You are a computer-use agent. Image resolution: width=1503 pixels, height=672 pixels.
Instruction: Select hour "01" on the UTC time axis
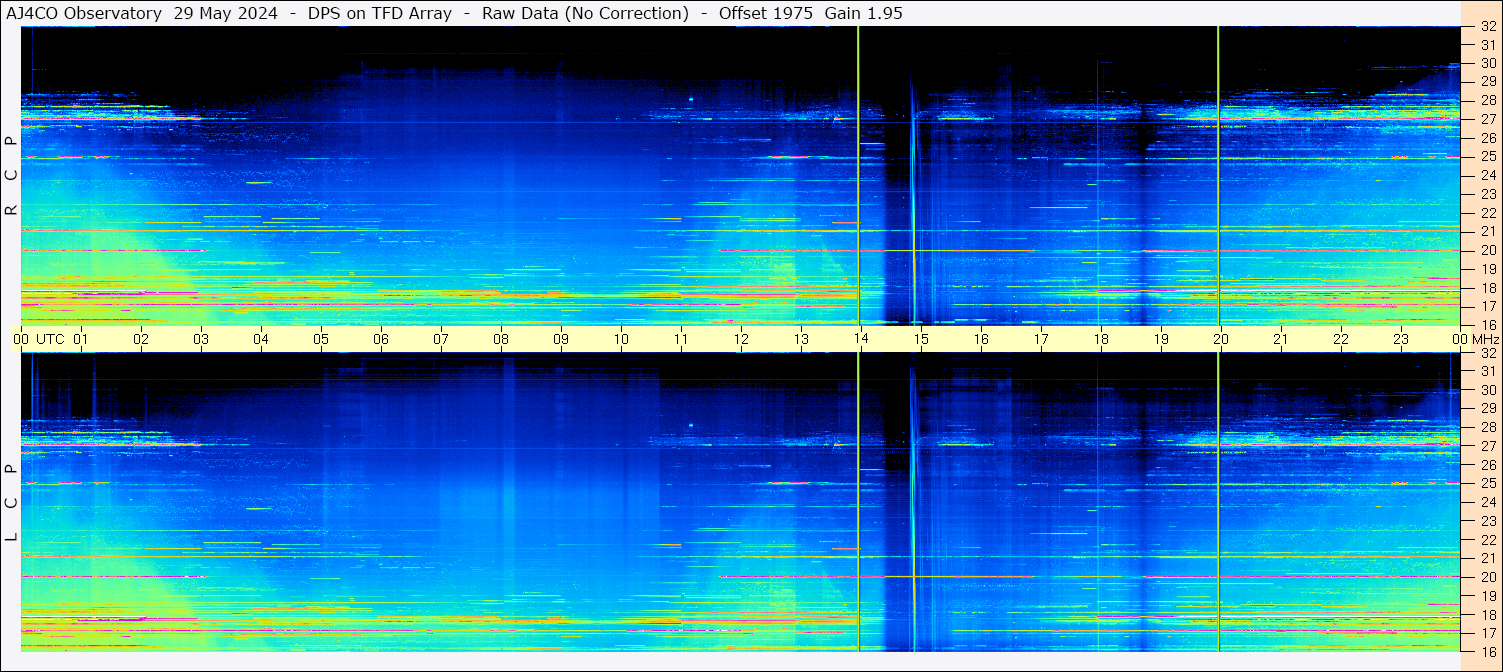point(81,339)
